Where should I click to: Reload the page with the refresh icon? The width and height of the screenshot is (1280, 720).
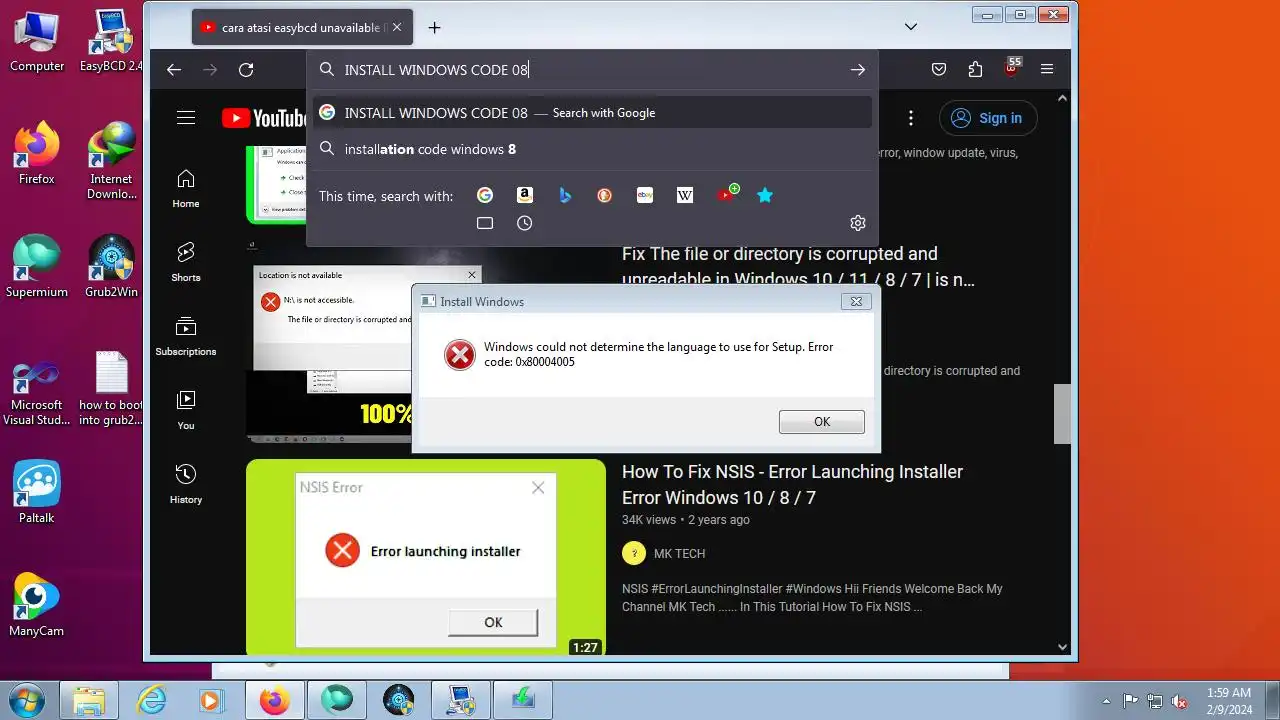tap(246, 70)
